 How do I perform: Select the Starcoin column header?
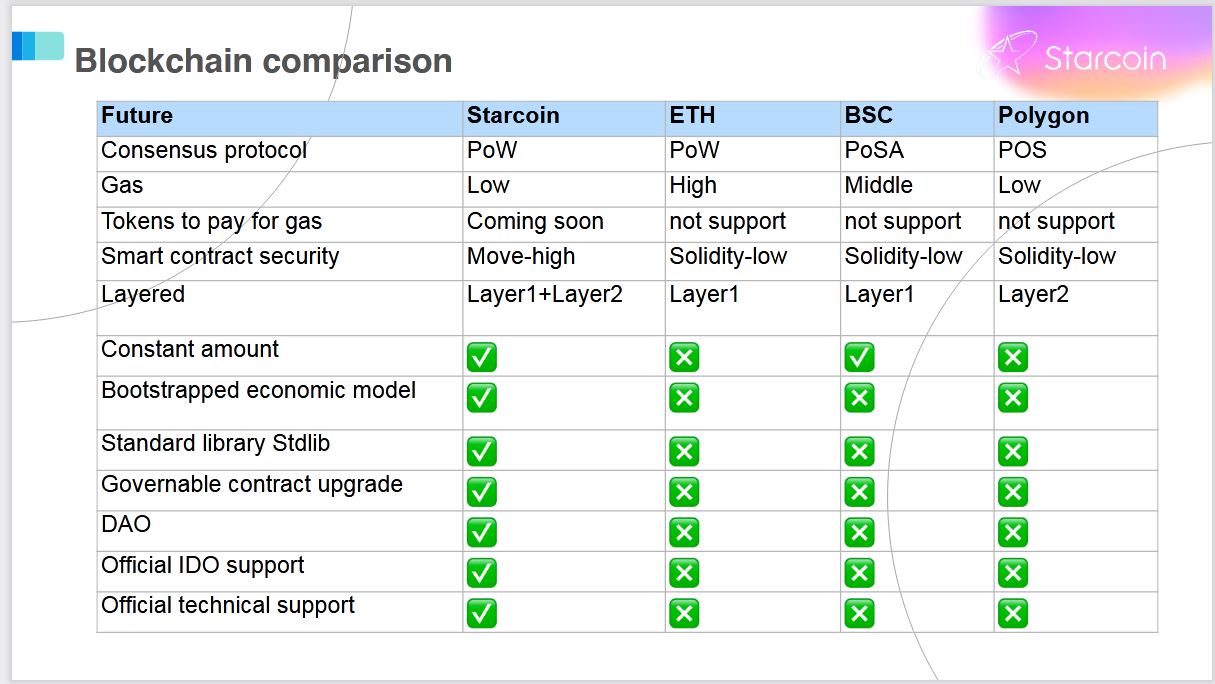pos(513,116)
